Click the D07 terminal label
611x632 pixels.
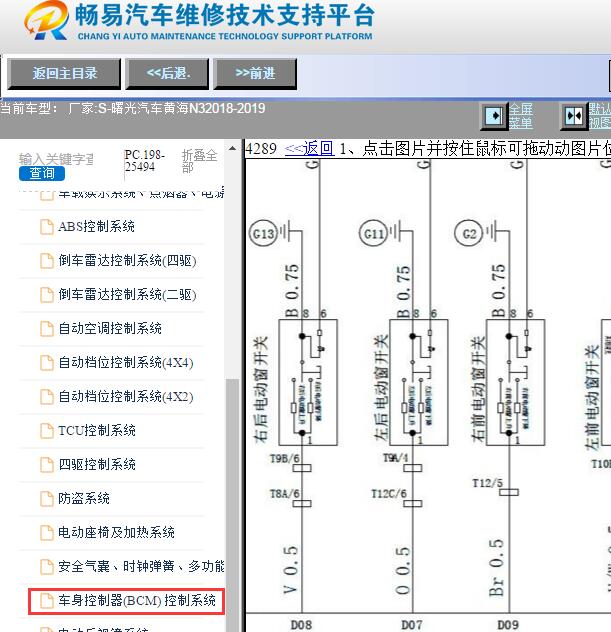click(x=411, y=625)
